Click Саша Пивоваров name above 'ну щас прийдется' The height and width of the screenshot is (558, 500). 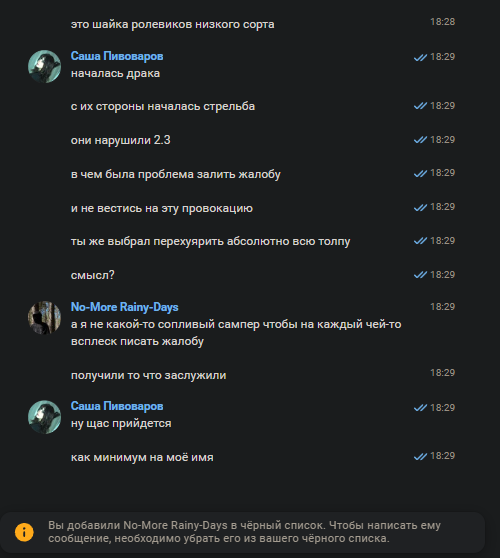117,406
